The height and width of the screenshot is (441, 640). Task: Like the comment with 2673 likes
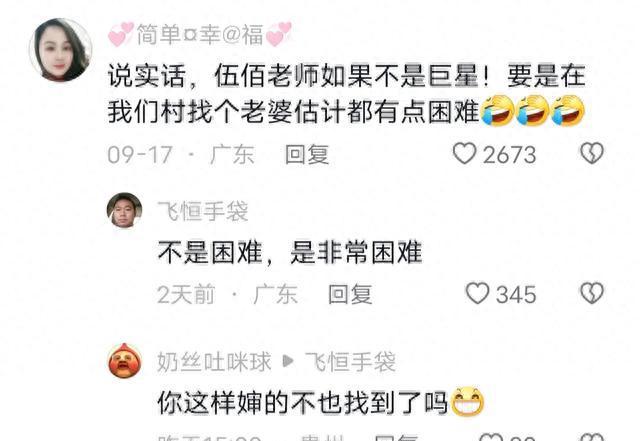(464, 154)
